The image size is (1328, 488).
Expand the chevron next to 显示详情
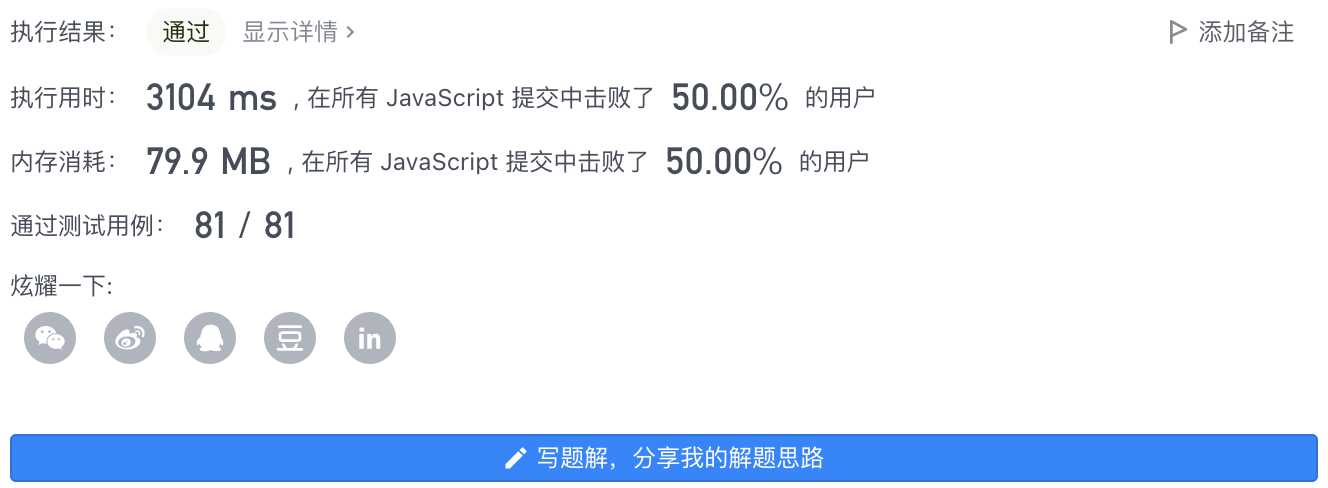(x=350, y=32)
